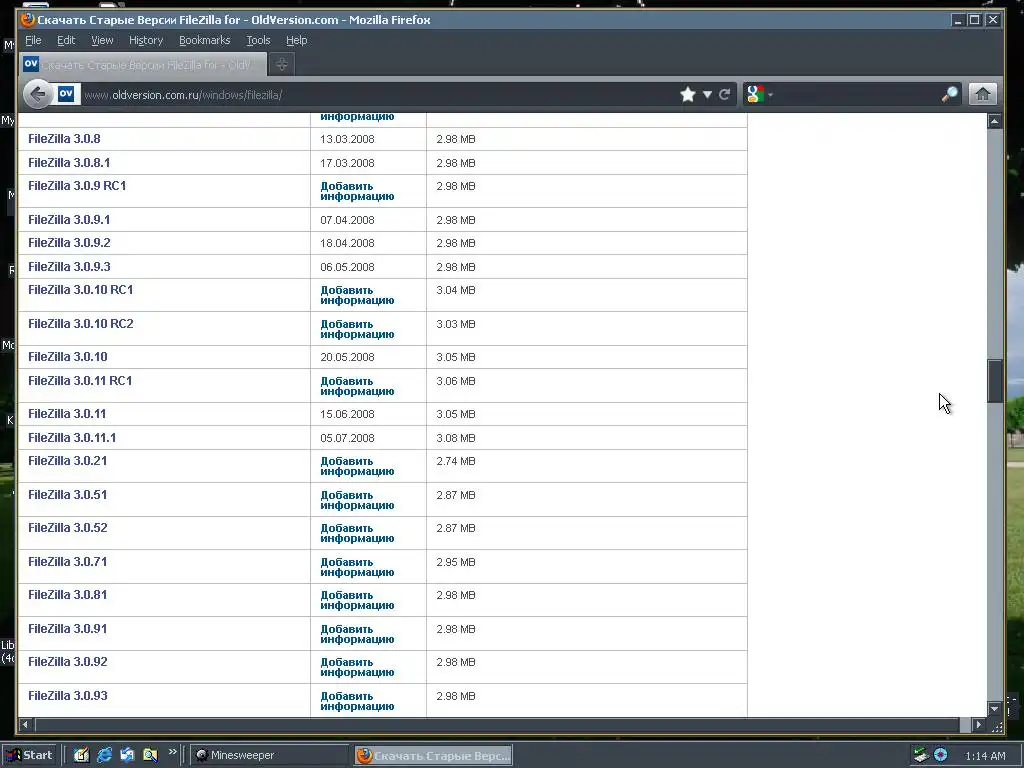The height and width of the screenshot is (768, 1024).
Task: Switch to the Minesweeper taskbar button
Action: tap(269, 755)
